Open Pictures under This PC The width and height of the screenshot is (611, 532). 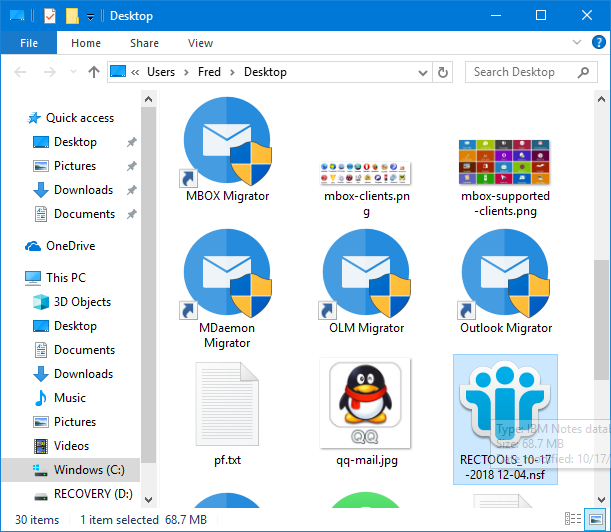point(75,422)
